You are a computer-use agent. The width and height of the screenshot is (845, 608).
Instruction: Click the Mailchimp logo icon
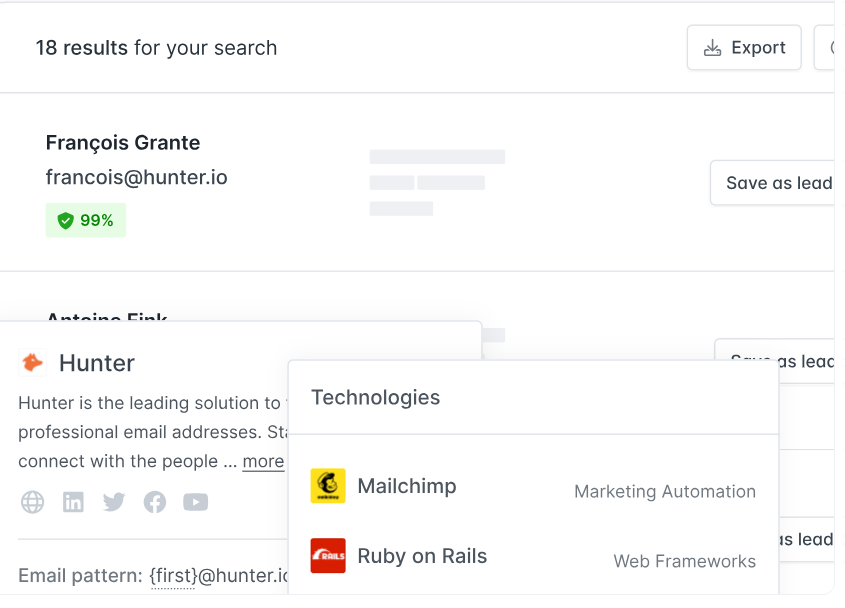pyautogui.click(x=328, y=486)
